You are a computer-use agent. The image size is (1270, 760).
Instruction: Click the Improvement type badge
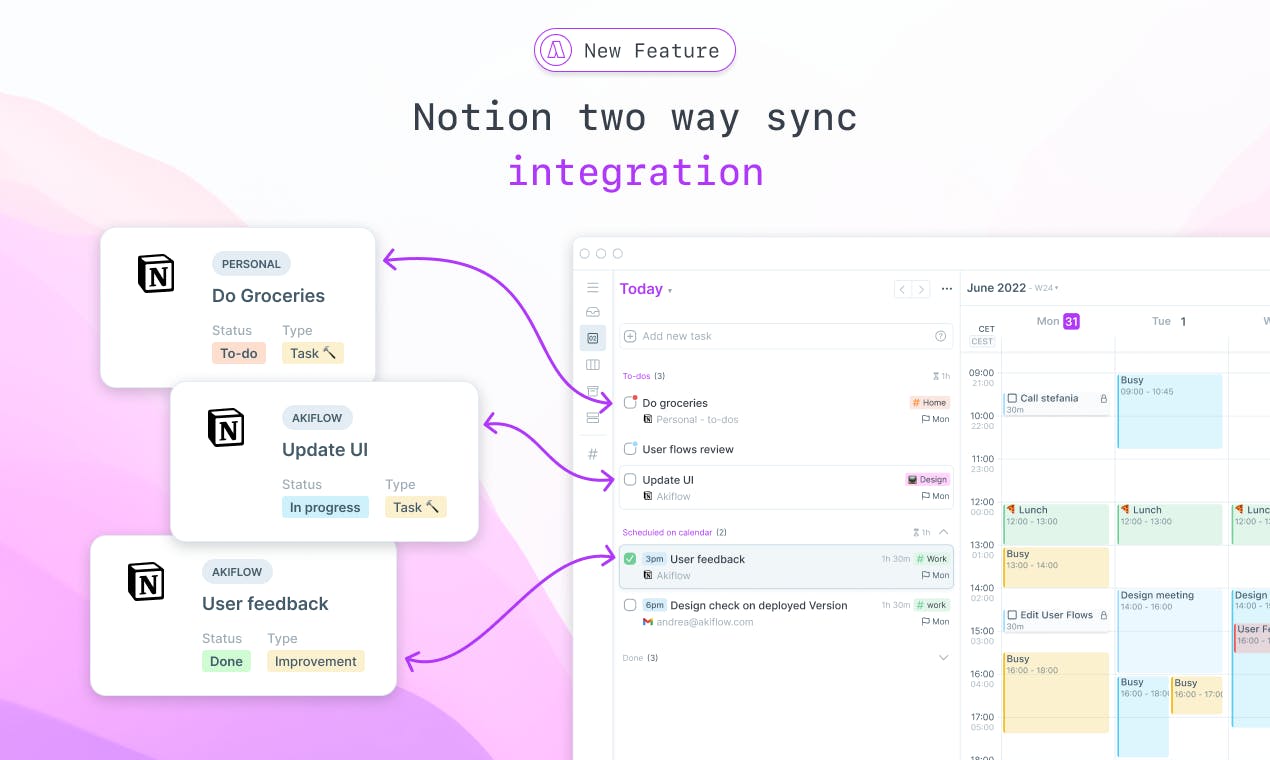(x=316, y=661)
